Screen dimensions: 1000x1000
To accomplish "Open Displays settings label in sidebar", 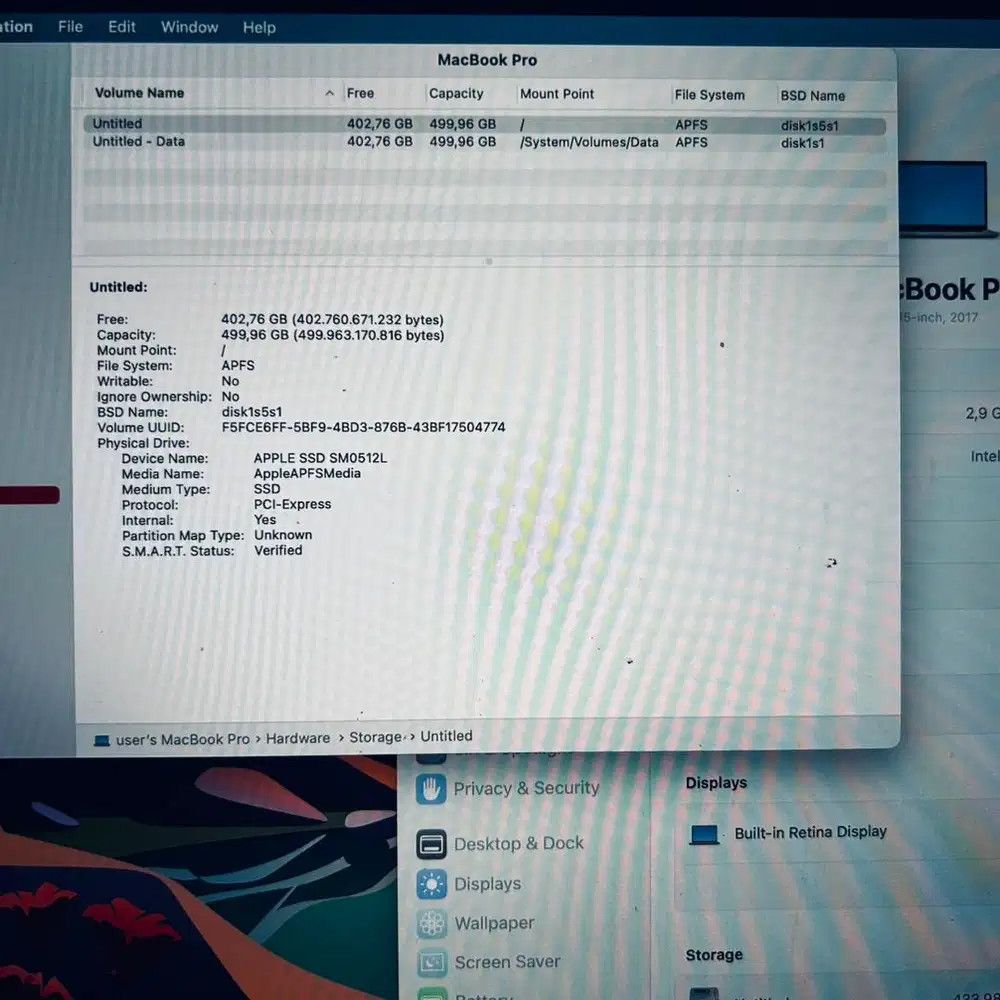I will (x=487, y=884).
